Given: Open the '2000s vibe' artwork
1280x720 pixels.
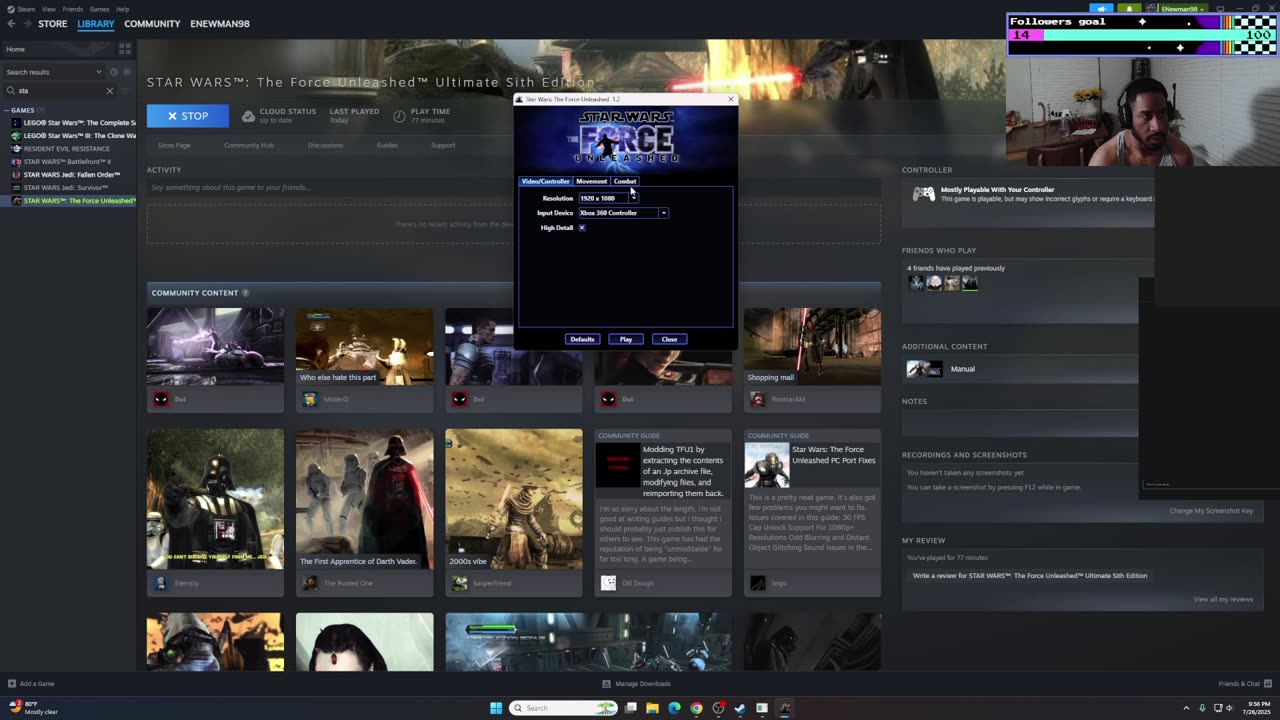Looking at the screenshot, I should [514, 499].
